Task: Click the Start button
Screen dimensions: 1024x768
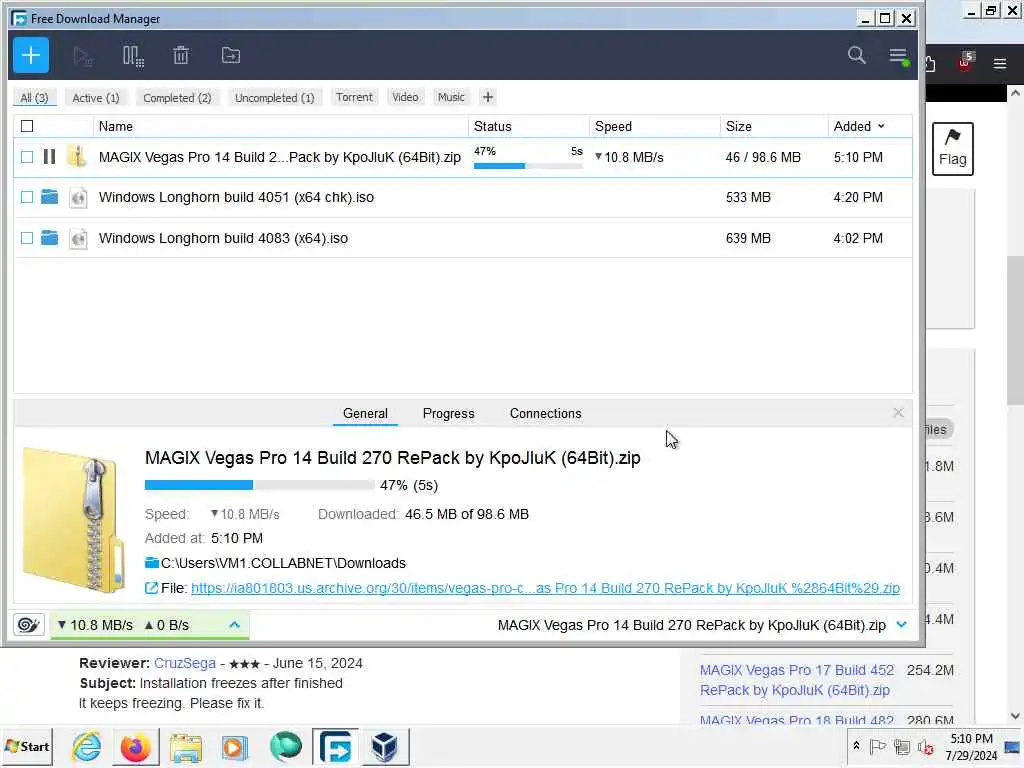Action: click(27, 746)
